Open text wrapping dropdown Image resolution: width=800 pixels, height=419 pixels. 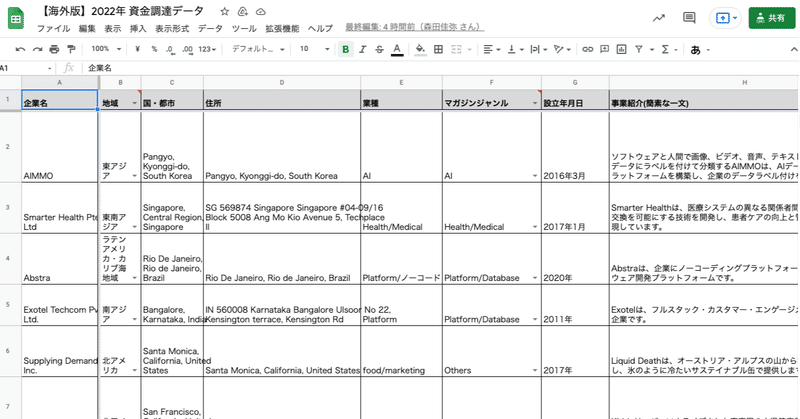point(539,50)
